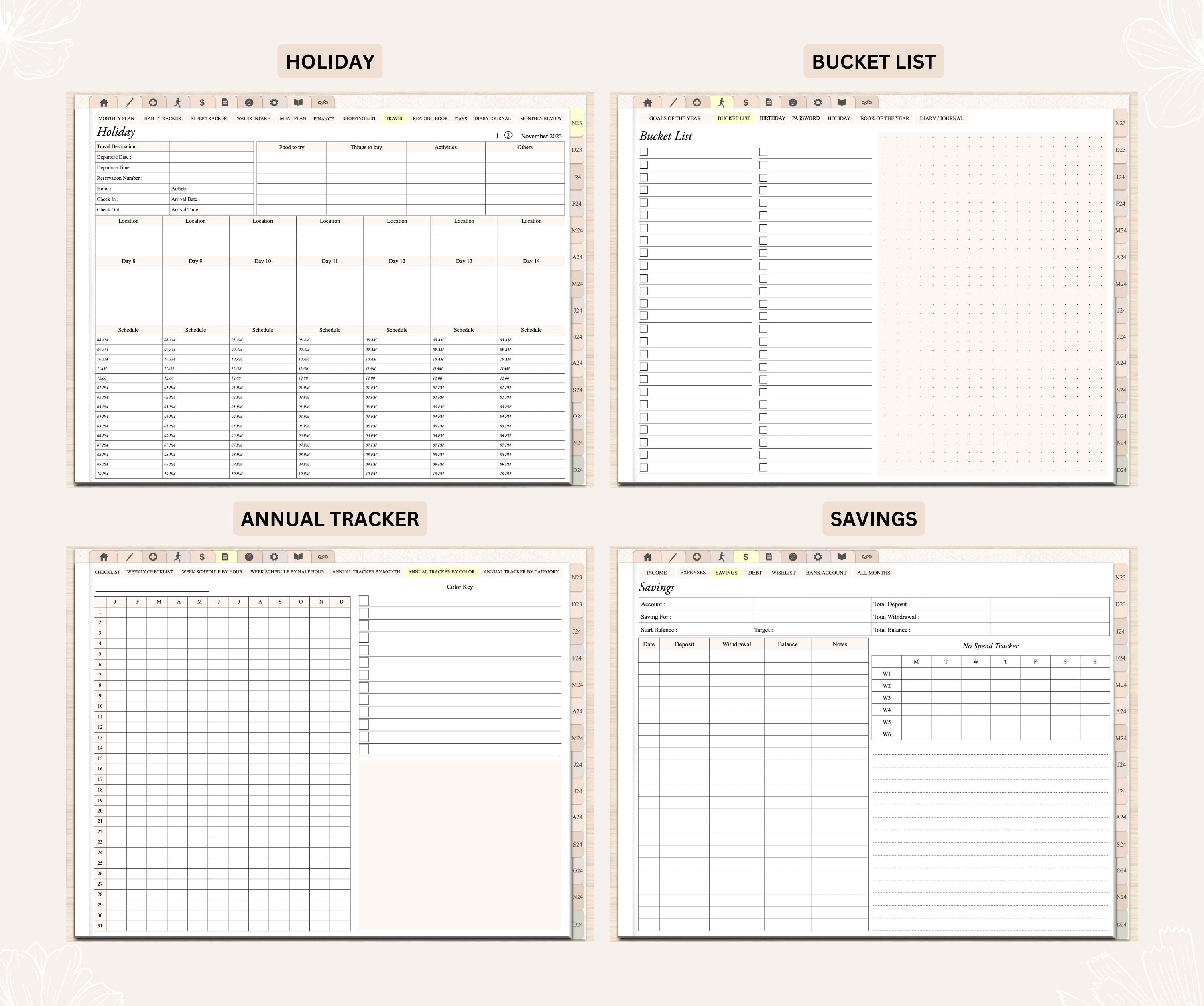Jump to the D24 month tab in Savings
This screenshot has height=1006, width=1204.
pyautogui.click(x=1120, y=924)
